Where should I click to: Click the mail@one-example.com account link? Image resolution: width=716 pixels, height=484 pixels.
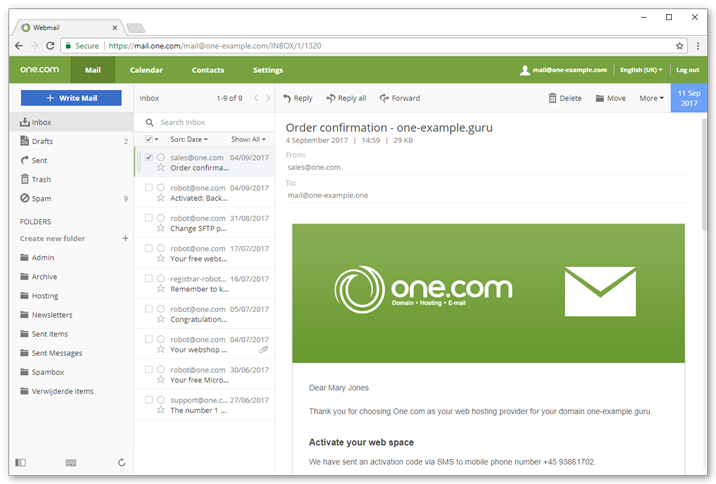pos(570,70)
